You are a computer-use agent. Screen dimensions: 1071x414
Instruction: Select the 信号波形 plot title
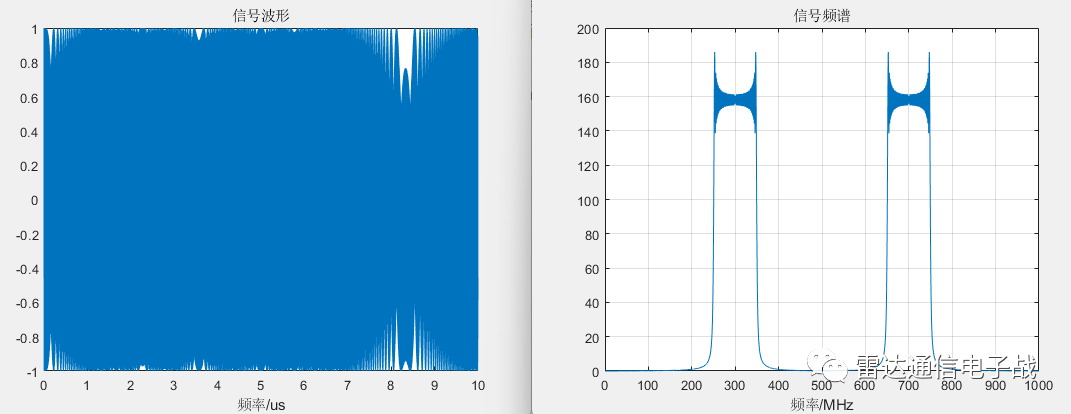point(260,13)
